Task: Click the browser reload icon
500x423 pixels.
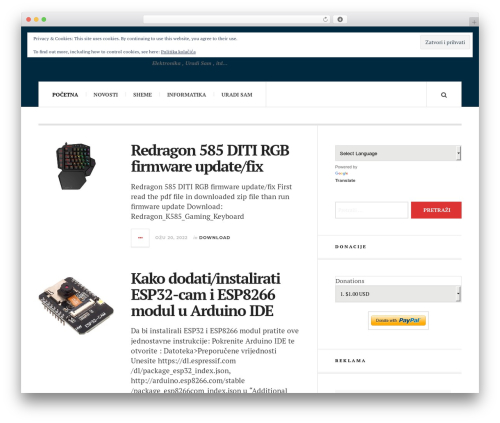Action: [x=325, y=19]
